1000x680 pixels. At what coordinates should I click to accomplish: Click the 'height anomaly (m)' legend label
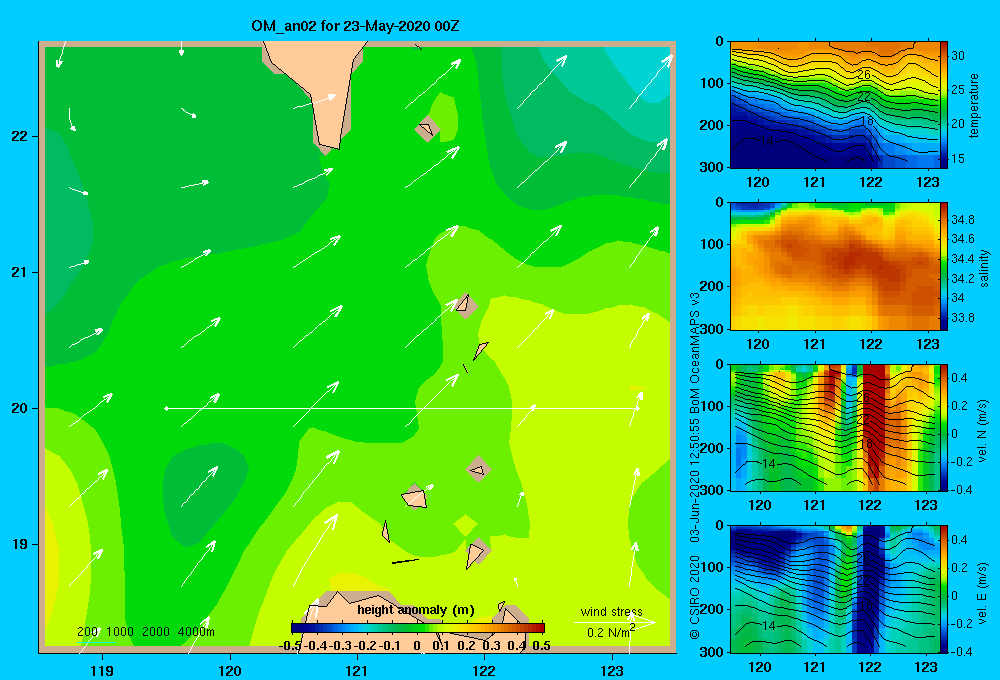tap(416, 610)
